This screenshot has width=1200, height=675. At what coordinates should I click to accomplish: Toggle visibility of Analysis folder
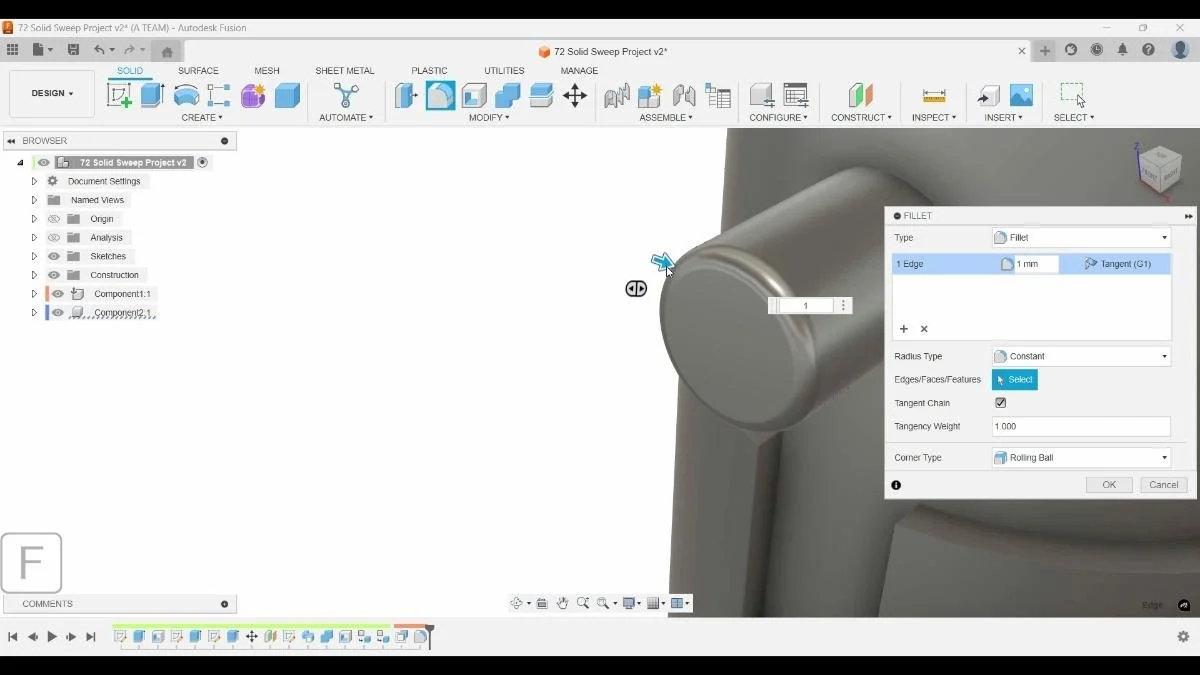pyautogui.click(x=54, y=238)
